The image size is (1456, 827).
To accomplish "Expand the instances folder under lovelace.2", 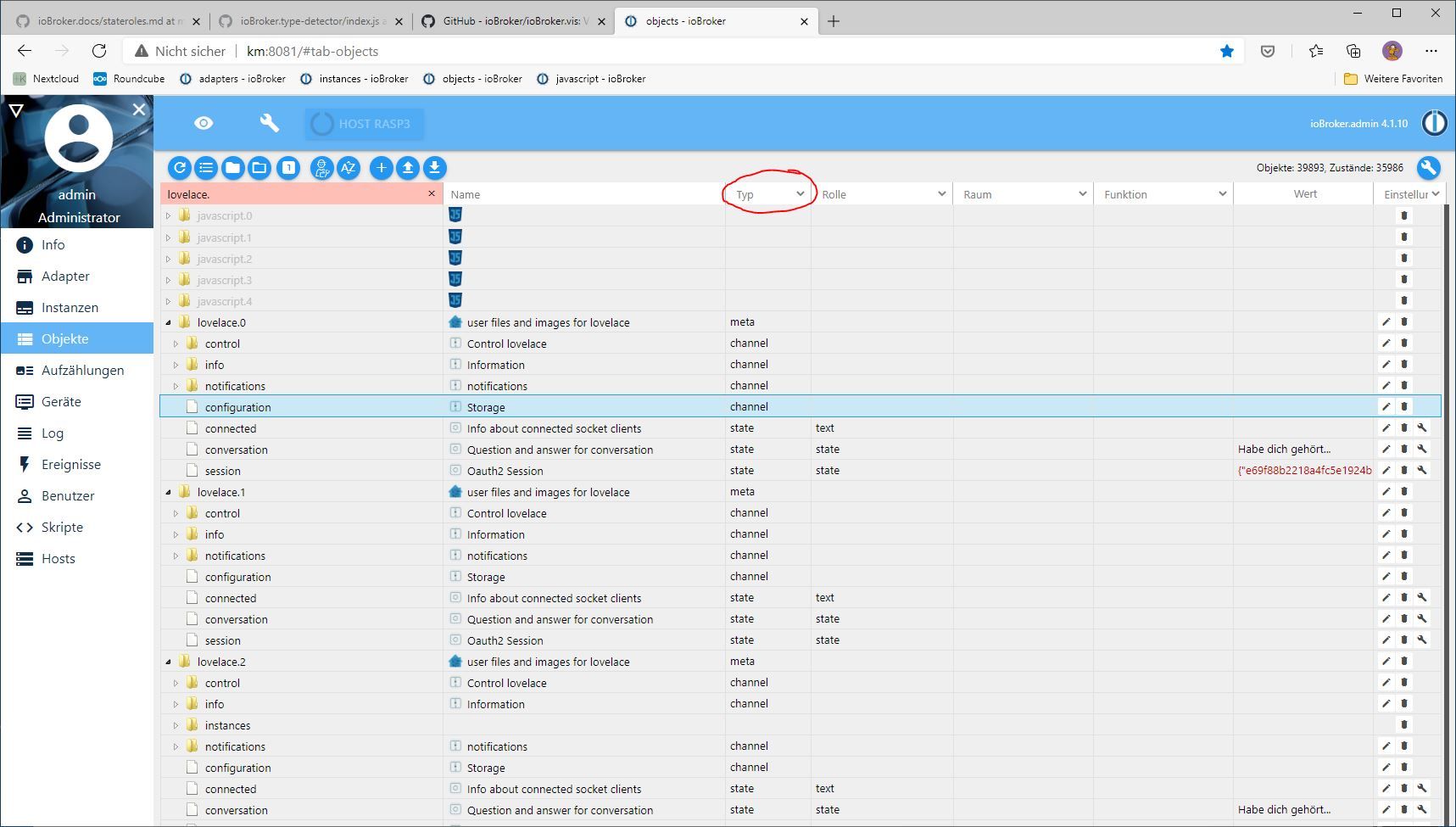I will pyautogui.click(x=176, y=725).
